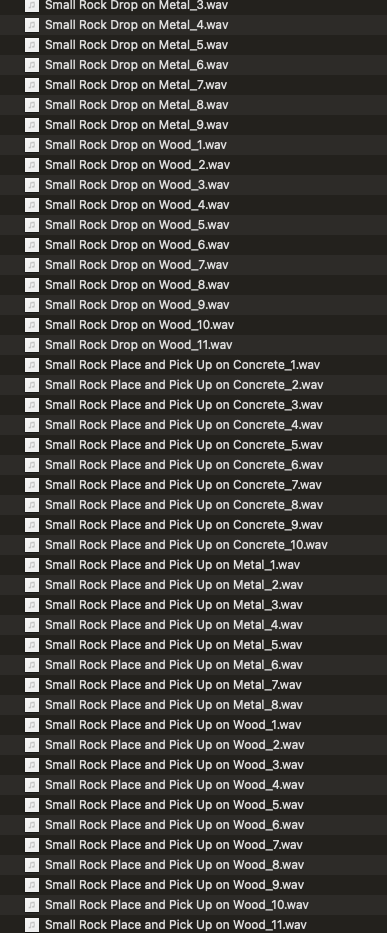Select Small Rock Place and Pick Up on Metal_4.wav
This screenshot has height=933, width=387.
[174, 625]
